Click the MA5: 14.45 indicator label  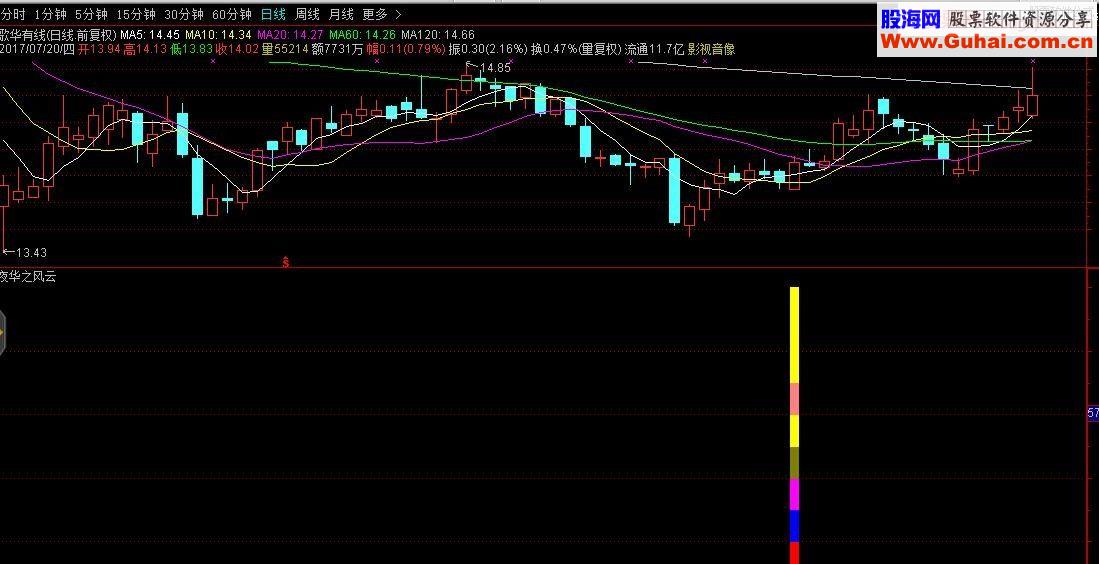[x=149, y=34]
